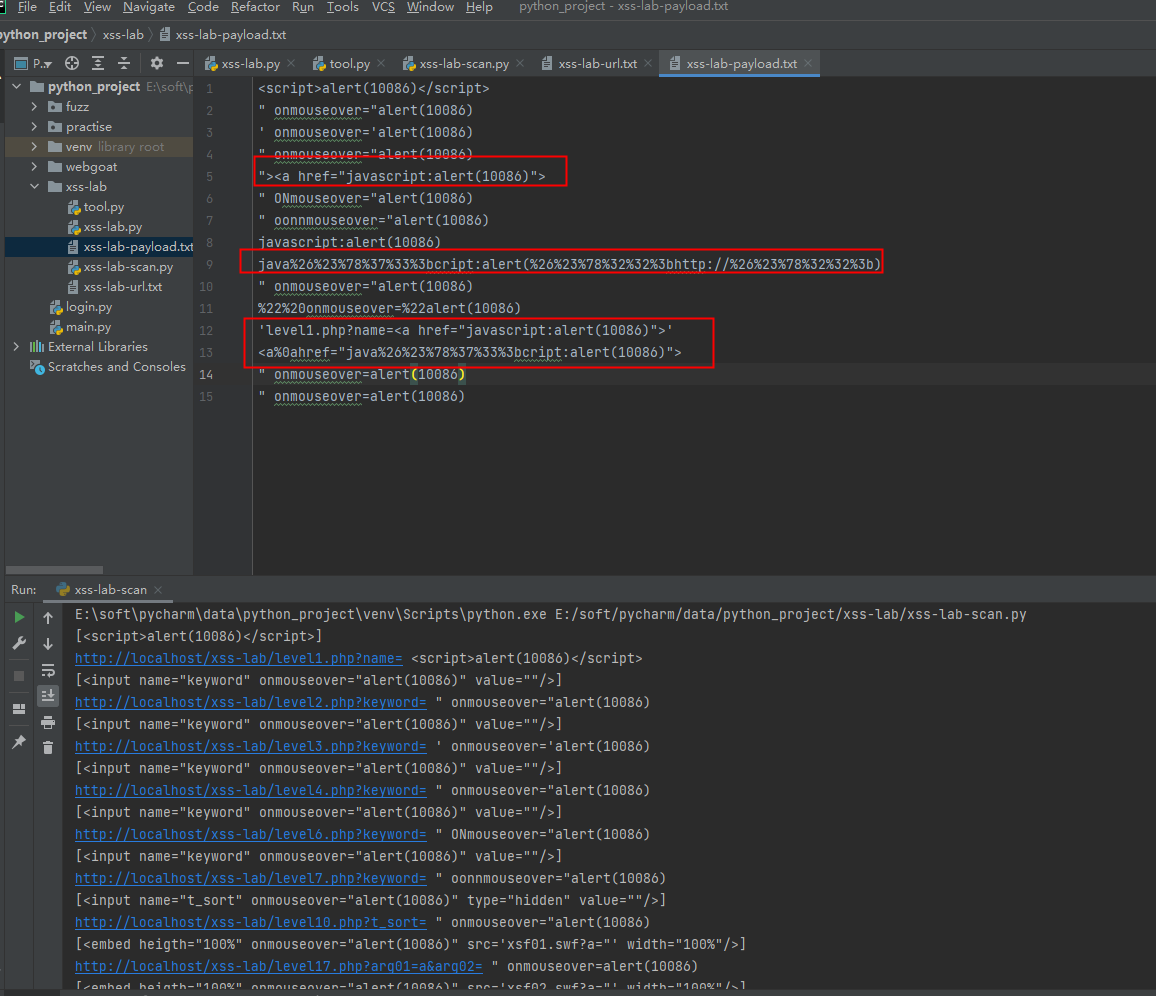
Task: Click the Collapse All icon in Project panel
Action: [x=124, y=63]
